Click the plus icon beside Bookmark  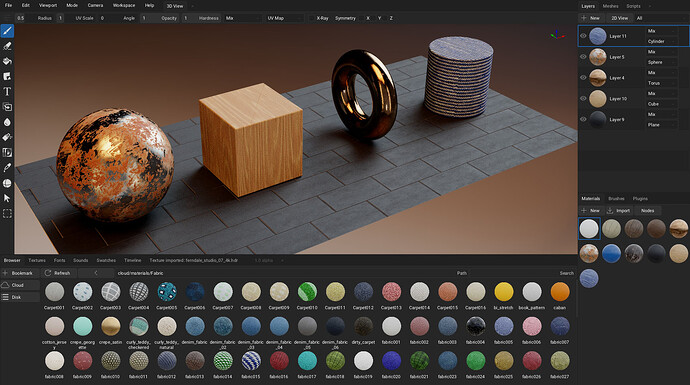pos(5,273)
